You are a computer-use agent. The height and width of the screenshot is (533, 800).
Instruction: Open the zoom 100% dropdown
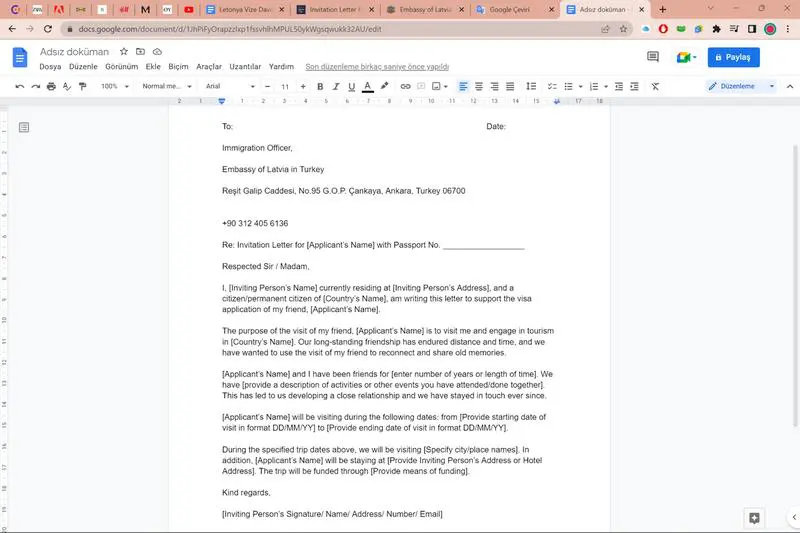113,87
